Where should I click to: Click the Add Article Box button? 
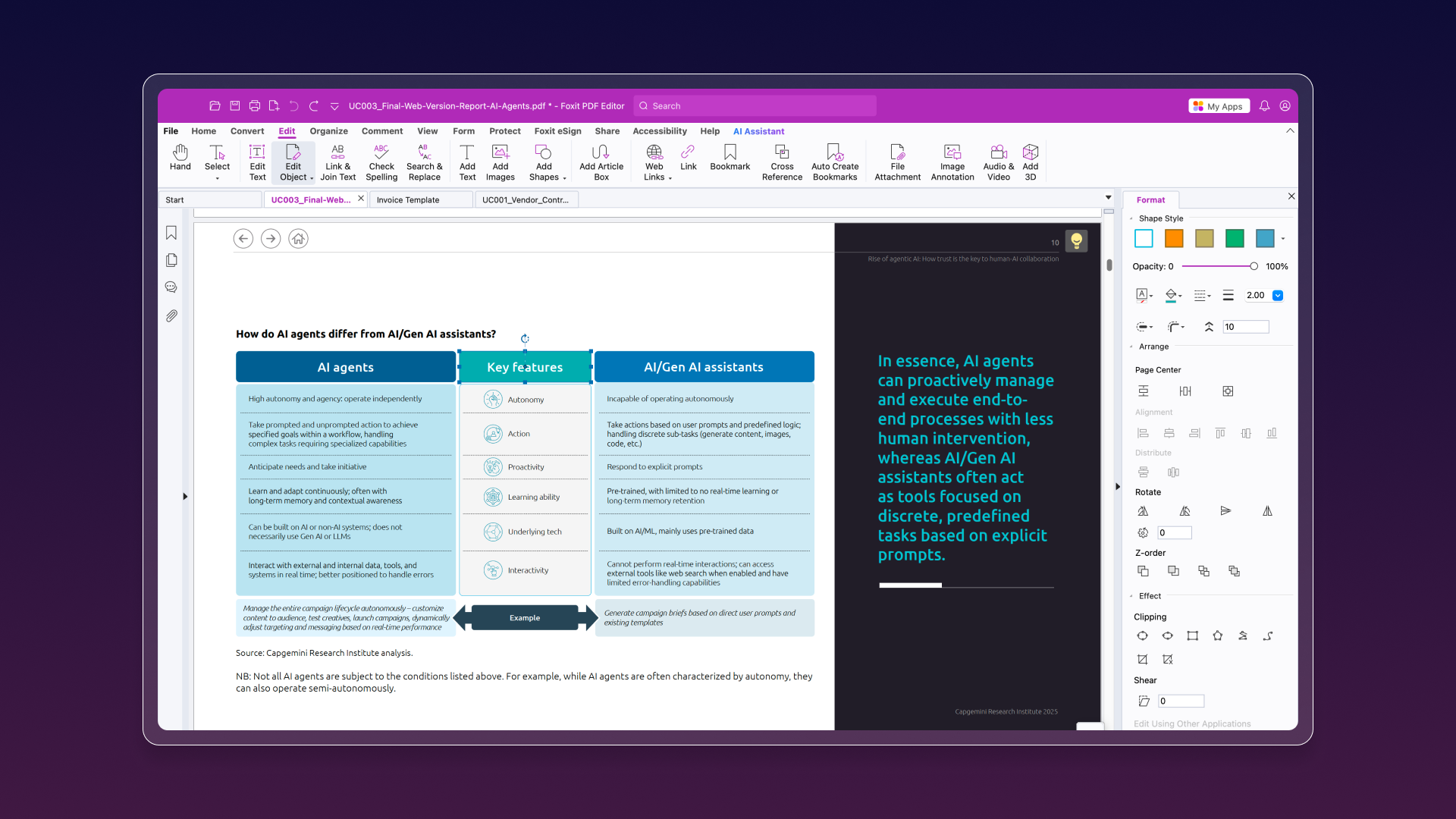tap(600, 160)
